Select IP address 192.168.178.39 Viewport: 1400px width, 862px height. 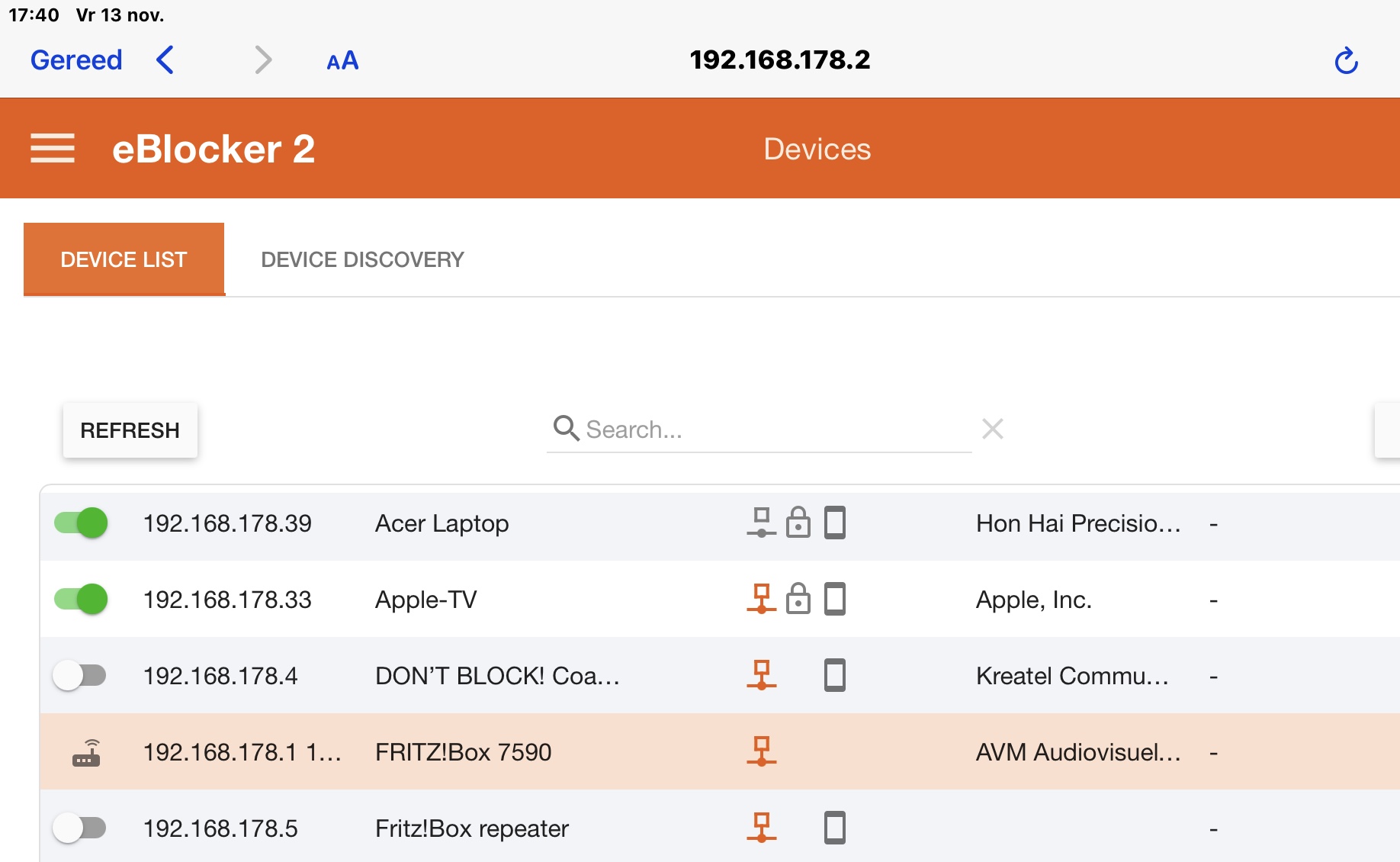tap(227, 523)
